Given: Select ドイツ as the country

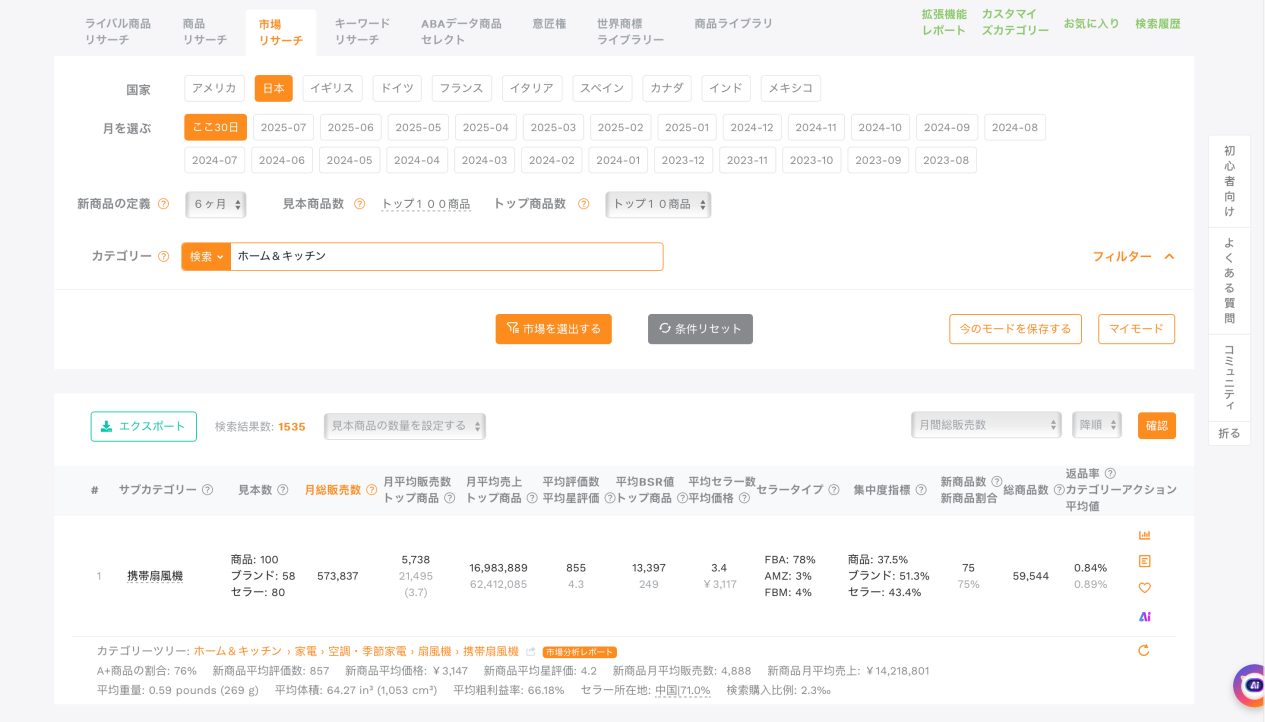Looking at the screenshot, I should click(x=397, y=88).
